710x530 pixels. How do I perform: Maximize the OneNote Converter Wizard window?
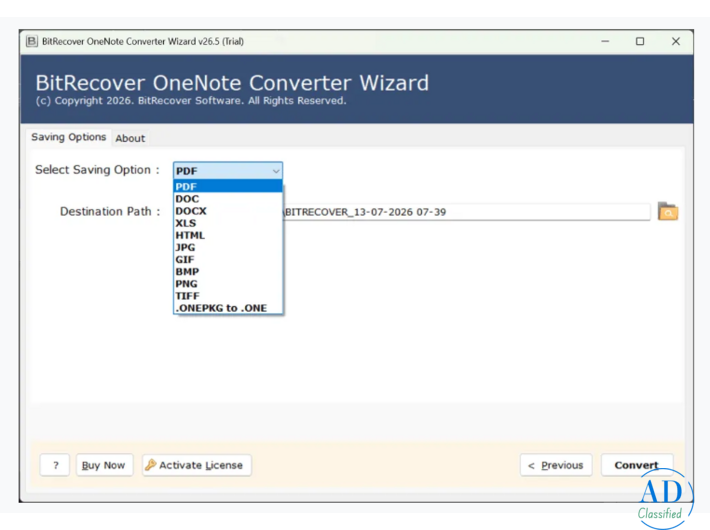pyautogui.click(x=640, y=41)
